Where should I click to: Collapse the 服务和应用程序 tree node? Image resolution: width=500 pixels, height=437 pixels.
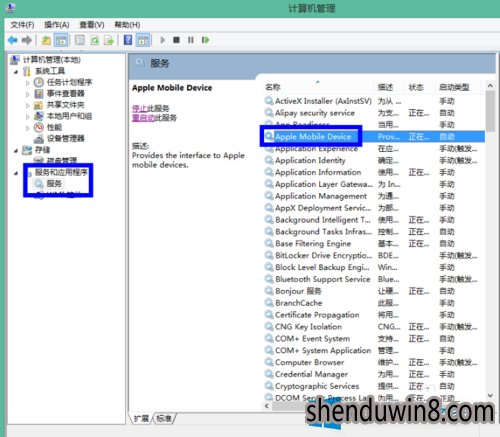pyautogui.click(x=16, y=173)
